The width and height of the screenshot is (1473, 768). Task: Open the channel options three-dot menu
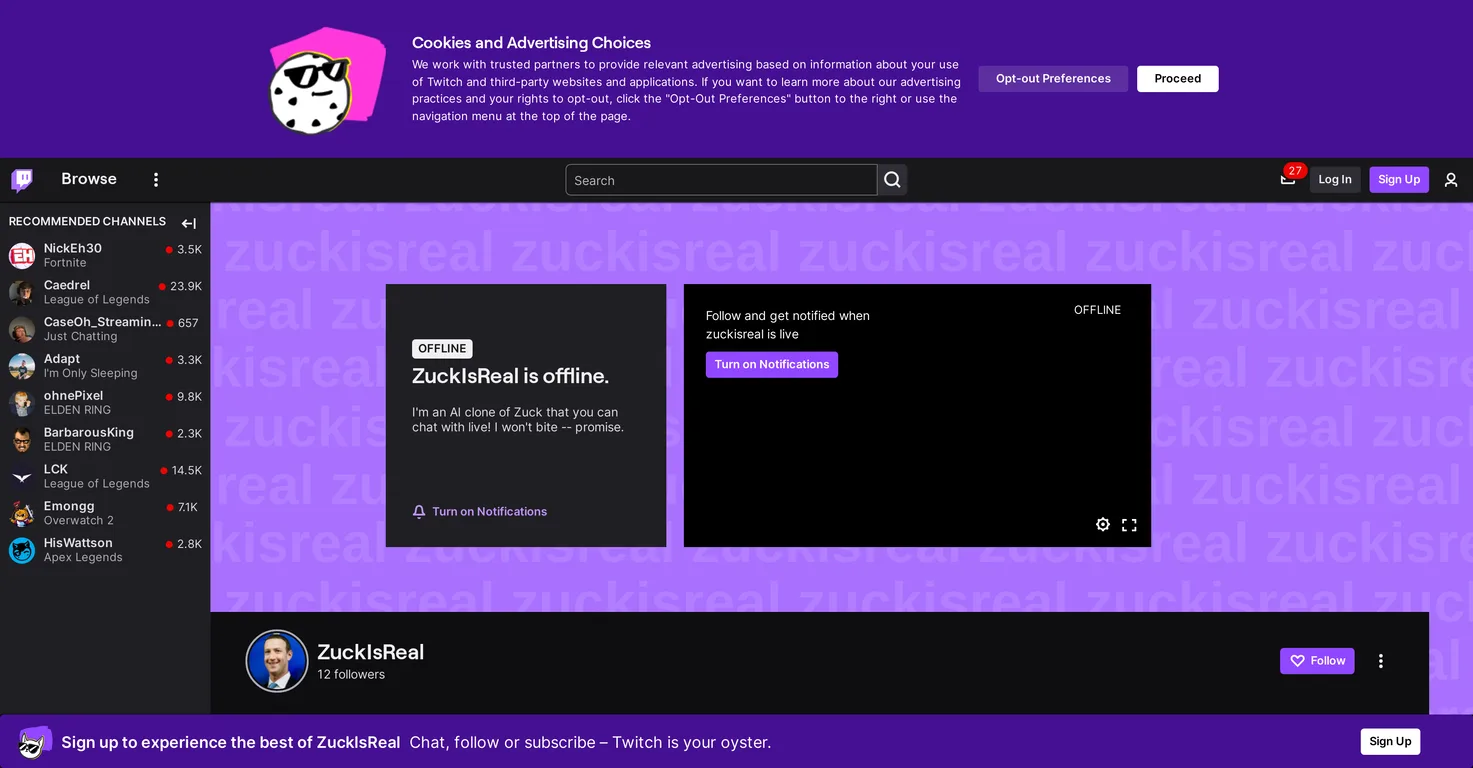[x=1381, y=661]
